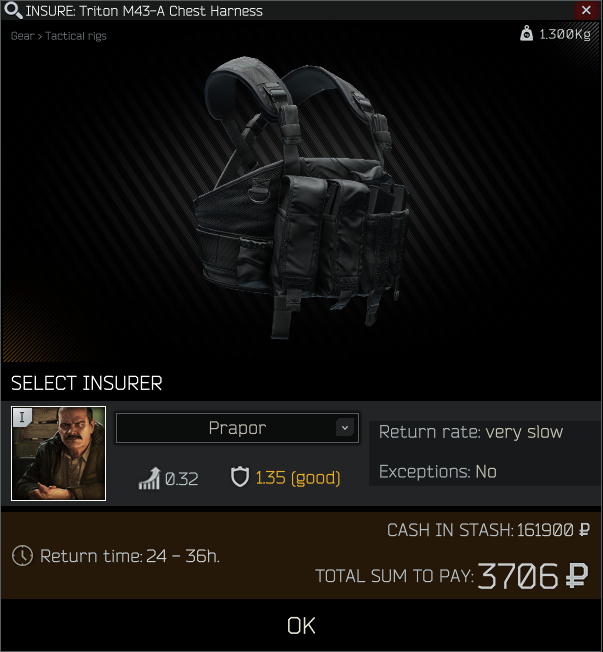Click the shield insurance rating icon
The width and height of the screenshot is (603, 652).
point(240,477)
